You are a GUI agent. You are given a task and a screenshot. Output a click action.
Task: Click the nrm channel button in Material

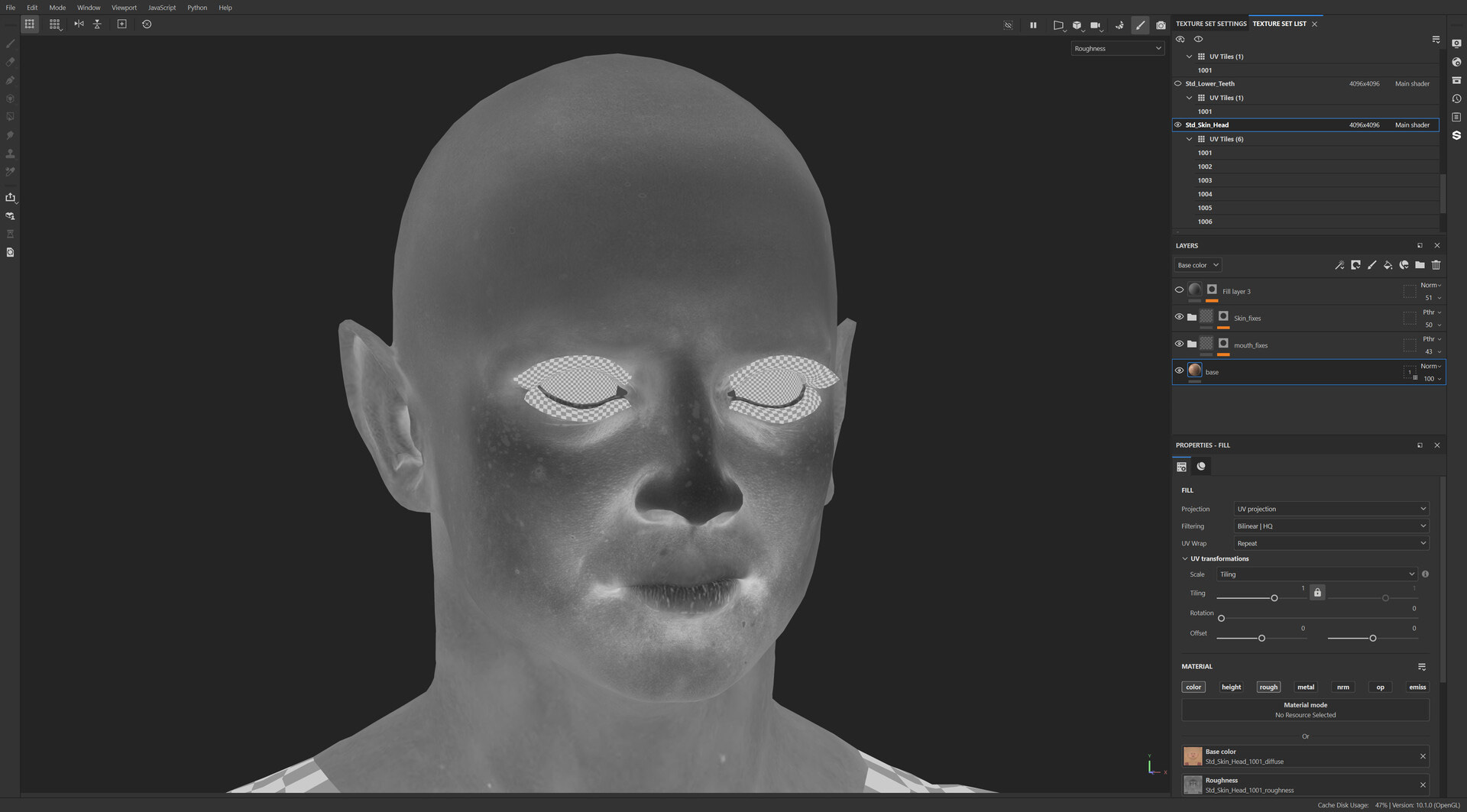point(1343,687)
